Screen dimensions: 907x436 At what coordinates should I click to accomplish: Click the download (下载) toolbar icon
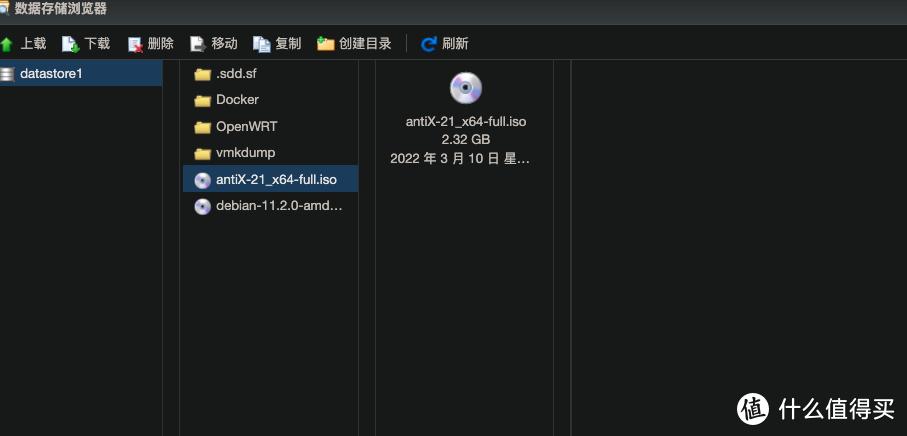tap(70, 44)
